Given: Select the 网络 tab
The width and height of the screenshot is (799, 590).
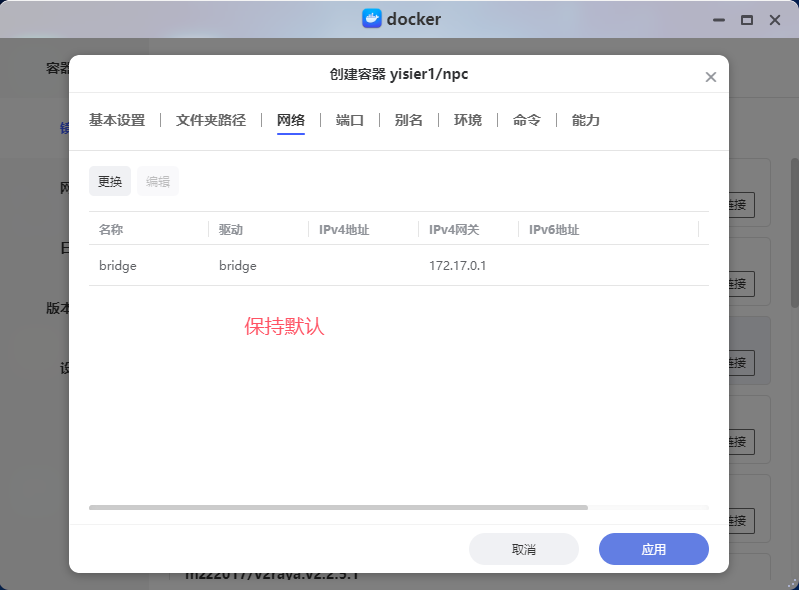Looking at the screenshot, I should coord(291,120).
